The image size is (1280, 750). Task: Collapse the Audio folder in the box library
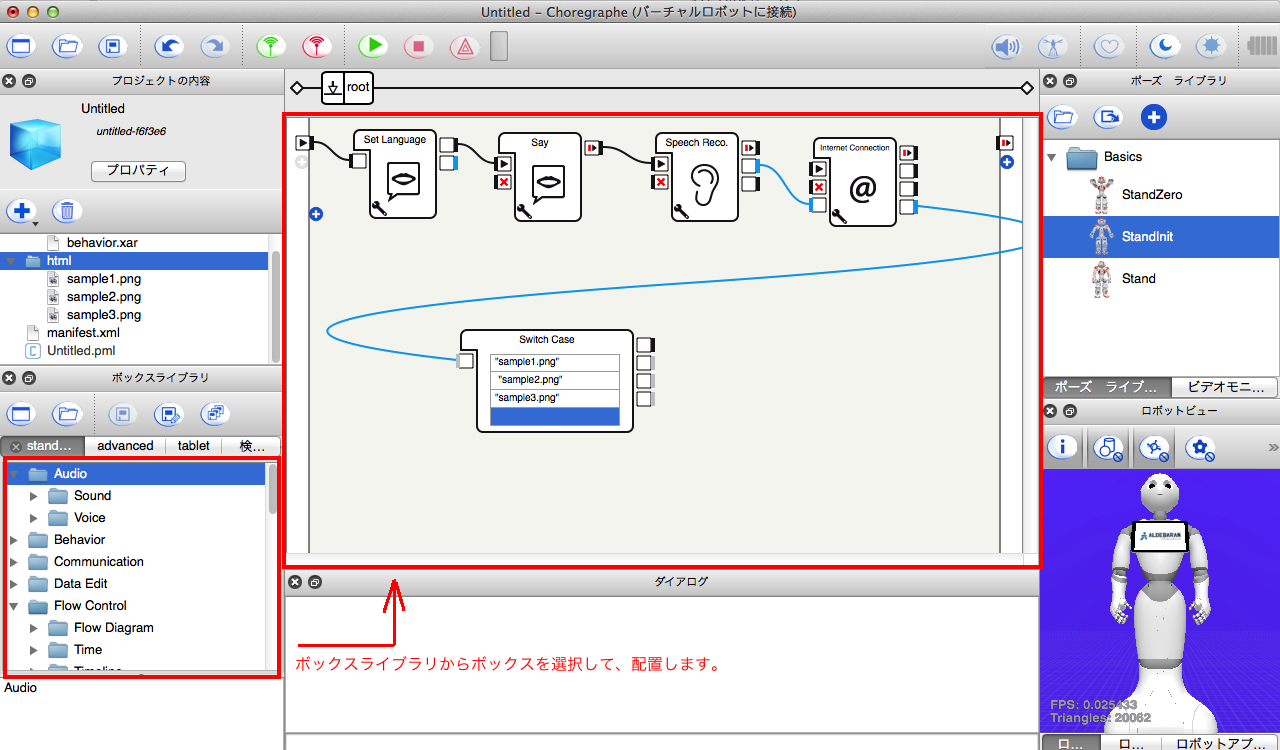pyautogui.click(x=14, y=474)
